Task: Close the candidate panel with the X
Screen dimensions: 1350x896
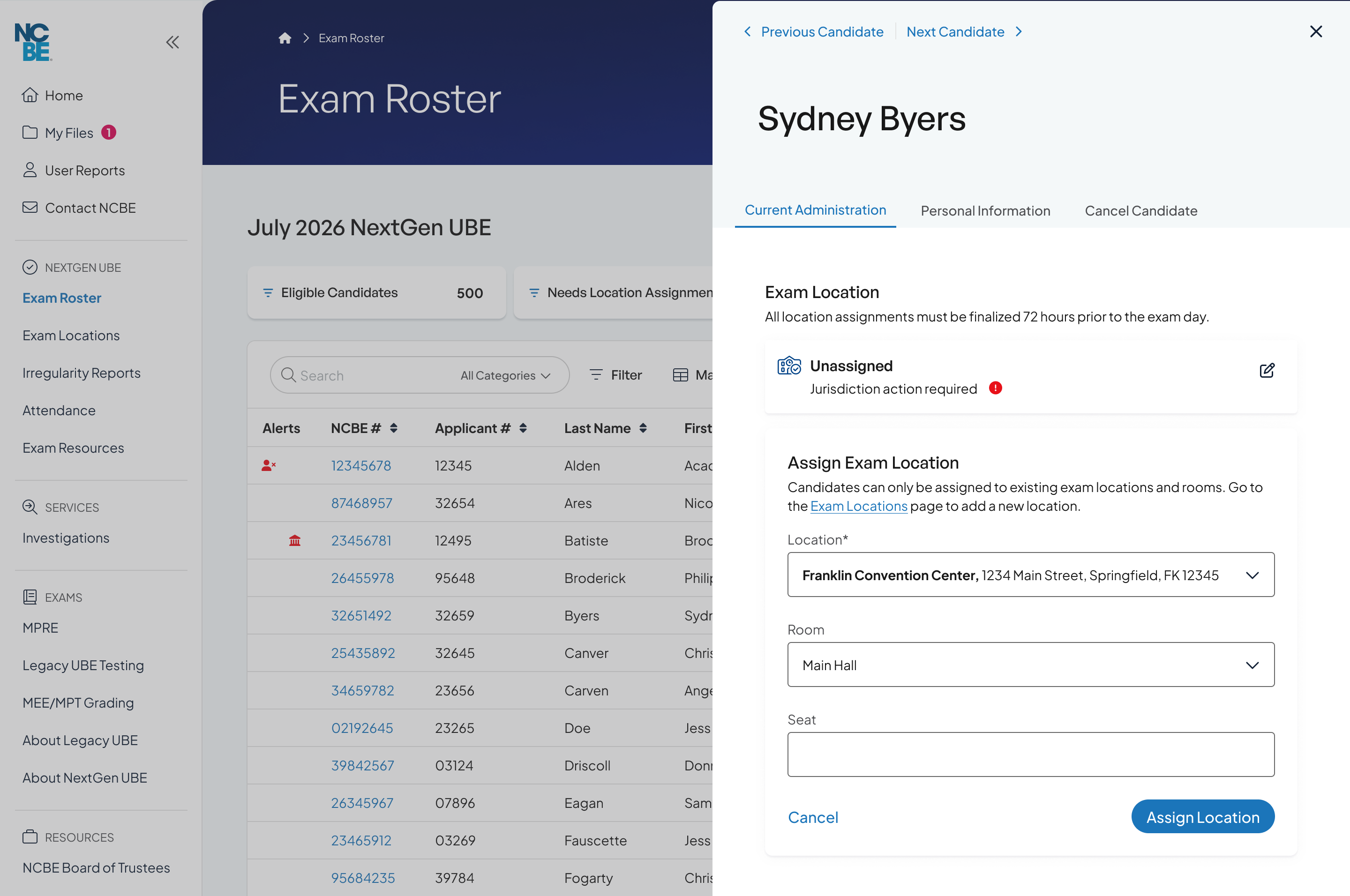Action: tap(1316, 32)
